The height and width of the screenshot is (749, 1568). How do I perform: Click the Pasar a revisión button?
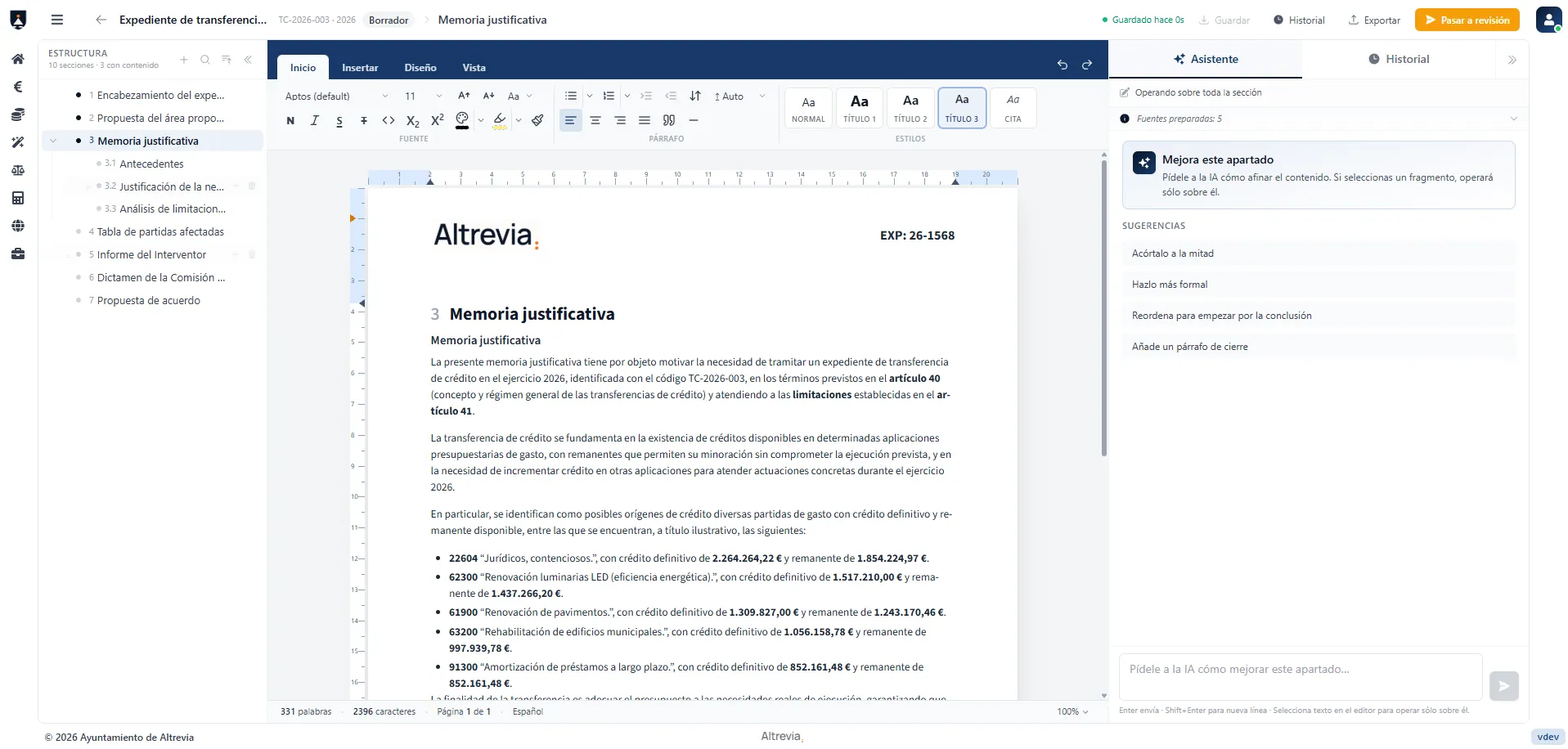[1467, 20]
